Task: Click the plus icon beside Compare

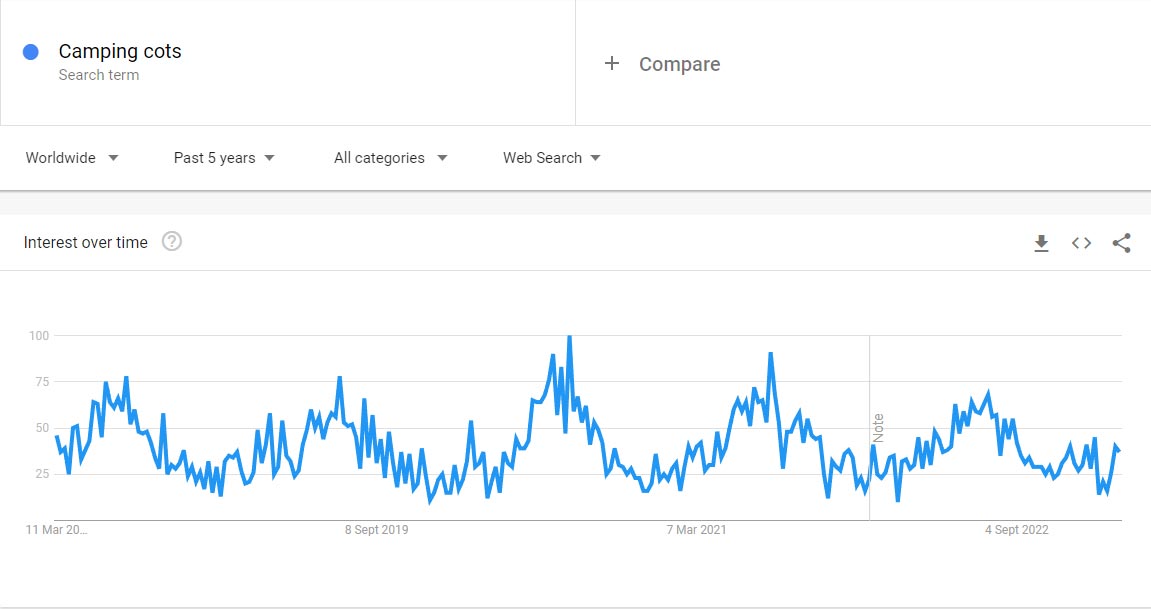Action: pos(612,64)
